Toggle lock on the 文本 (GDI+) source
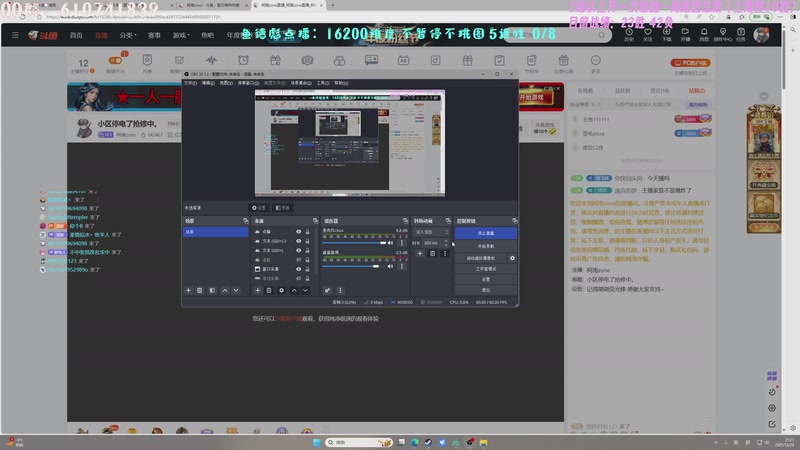Screen dimensions: 800x450 click(308, 251)
